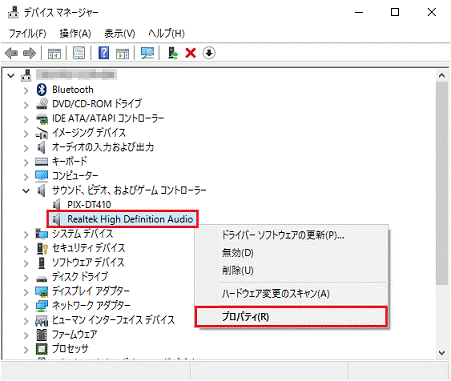The image size is (451, 381).
Task: Click the Bluetooth category icon
Action: click(x=41, y=89)
